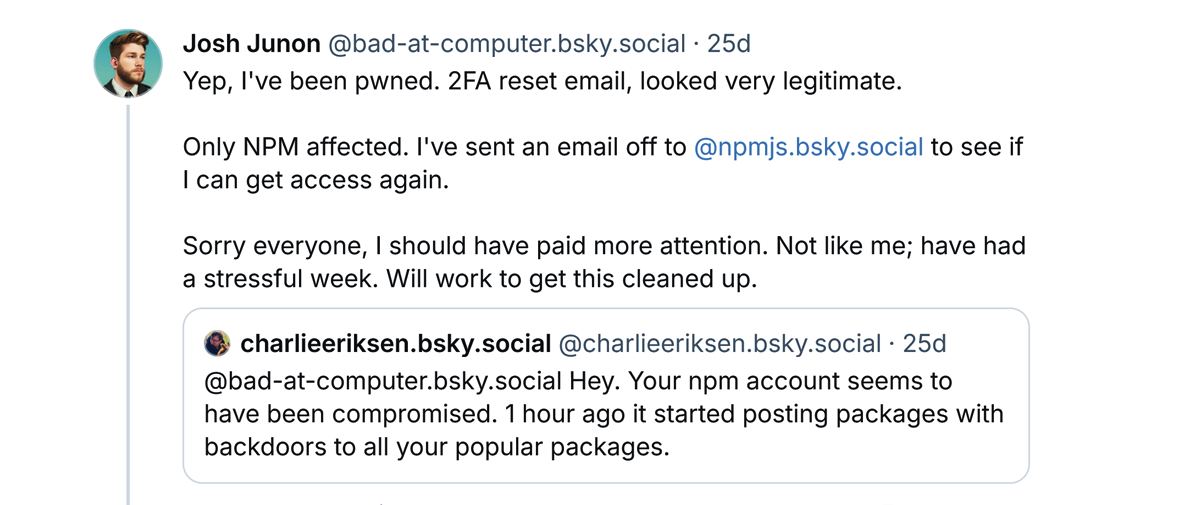Follow the @npmjs.bsky.social mention link
Image resolution: width=1200 pixels, height=505 pixels.
[808, 147]
